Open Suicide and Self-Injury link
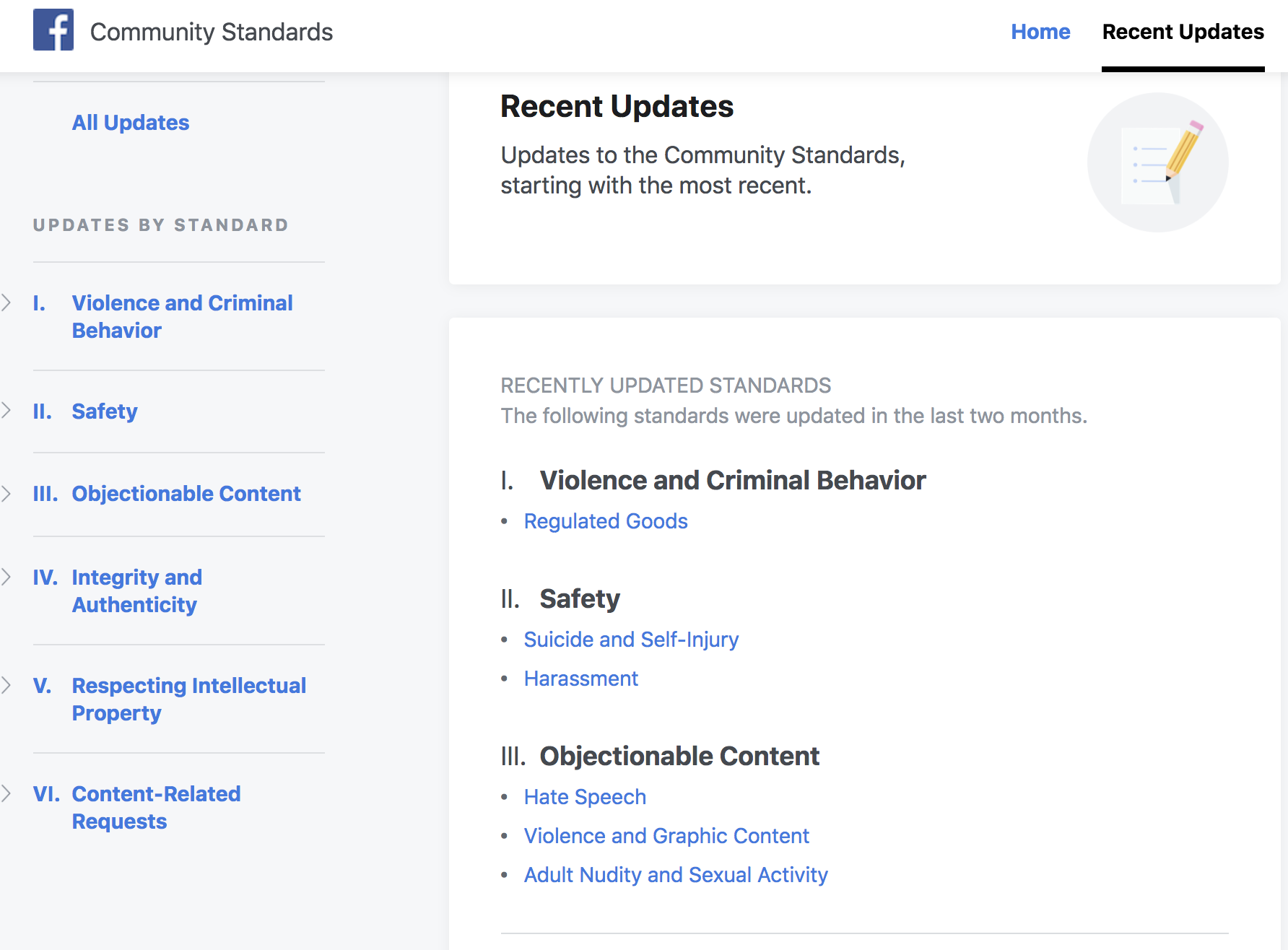The width and height of the screenshot is (1288, 950). (x=631, y=640)
